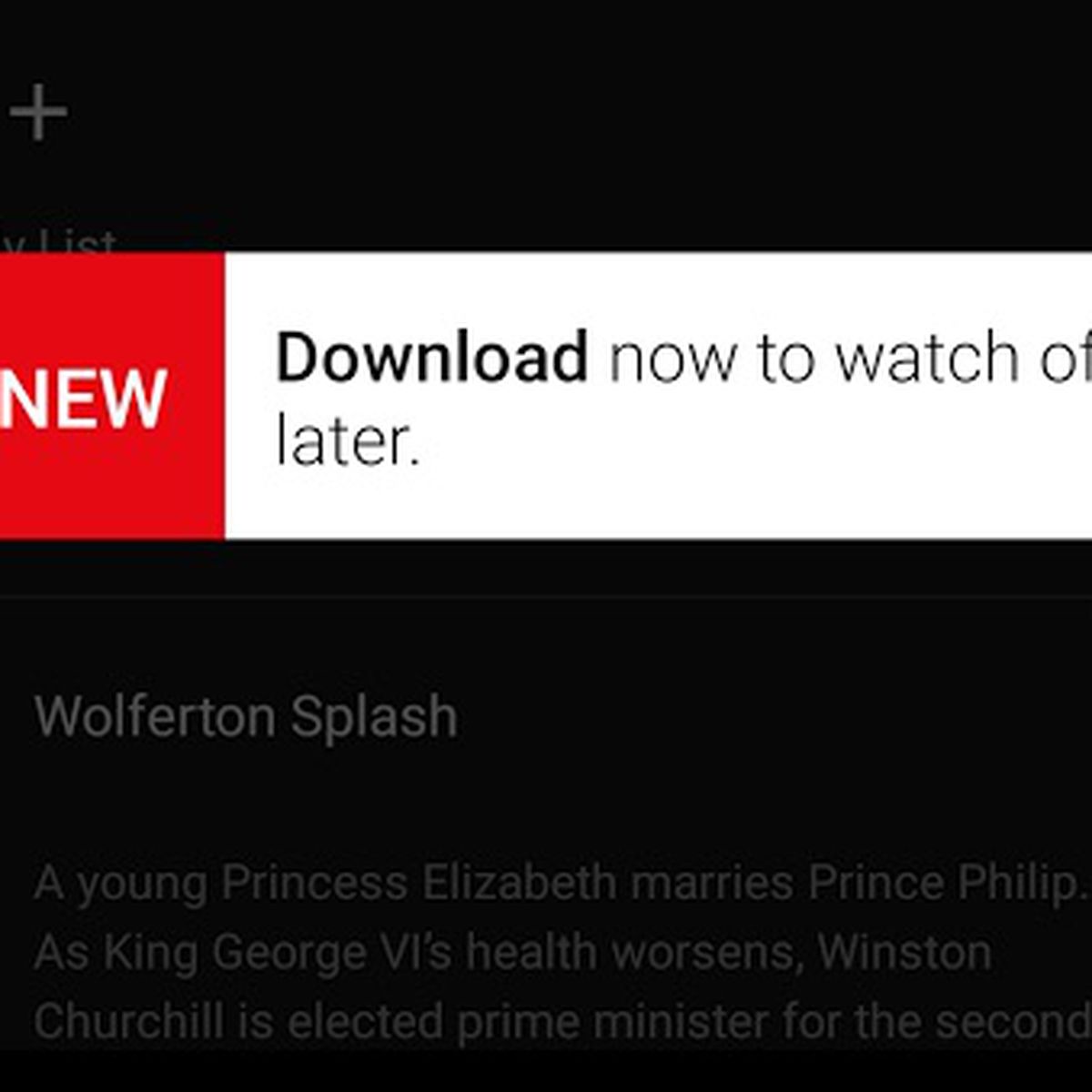Click the words 'prime minister' in the synopsis
1092x1092 pixels.
(x=612, y=1021)
